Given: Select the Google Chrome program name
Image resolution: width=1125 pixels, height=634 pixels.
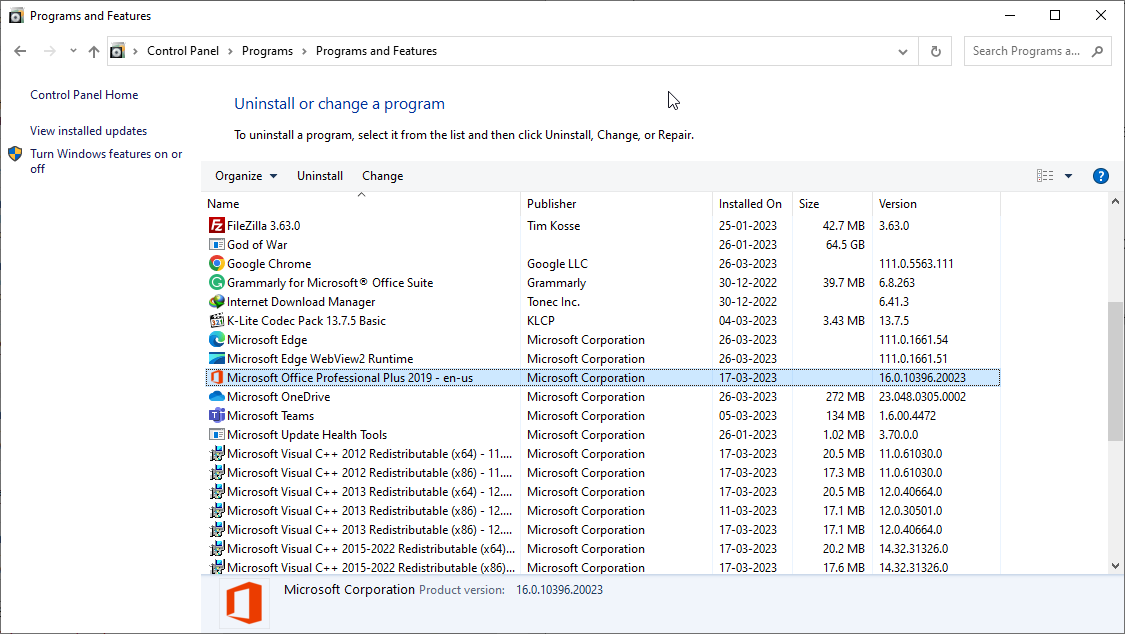Looking at the screenshot, I should click(269, 264).
